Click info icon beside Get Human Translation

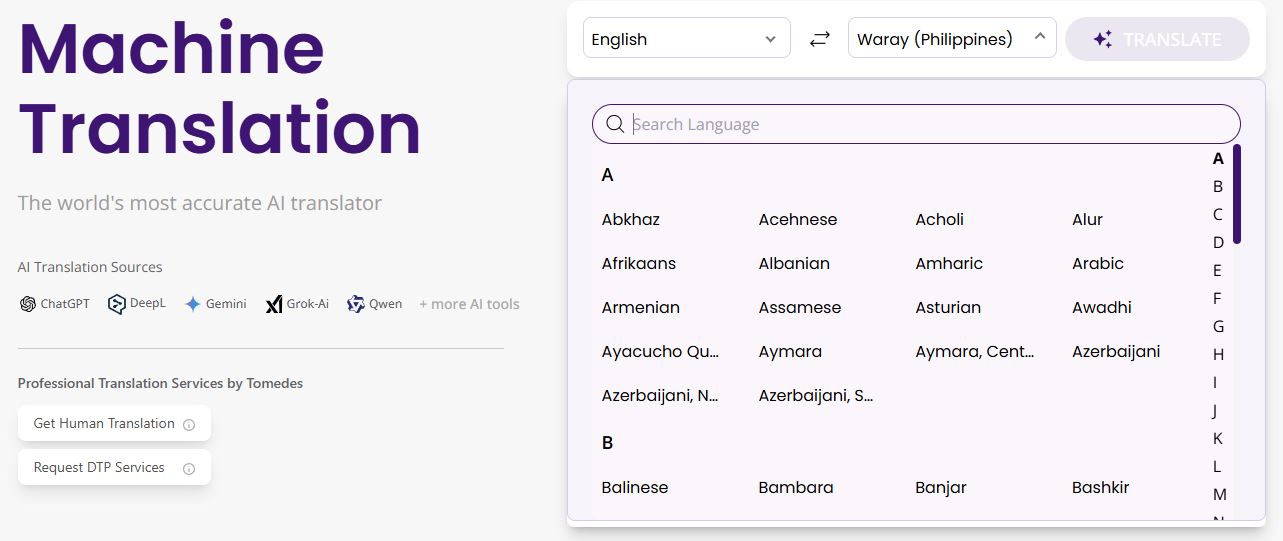point(189,424)
